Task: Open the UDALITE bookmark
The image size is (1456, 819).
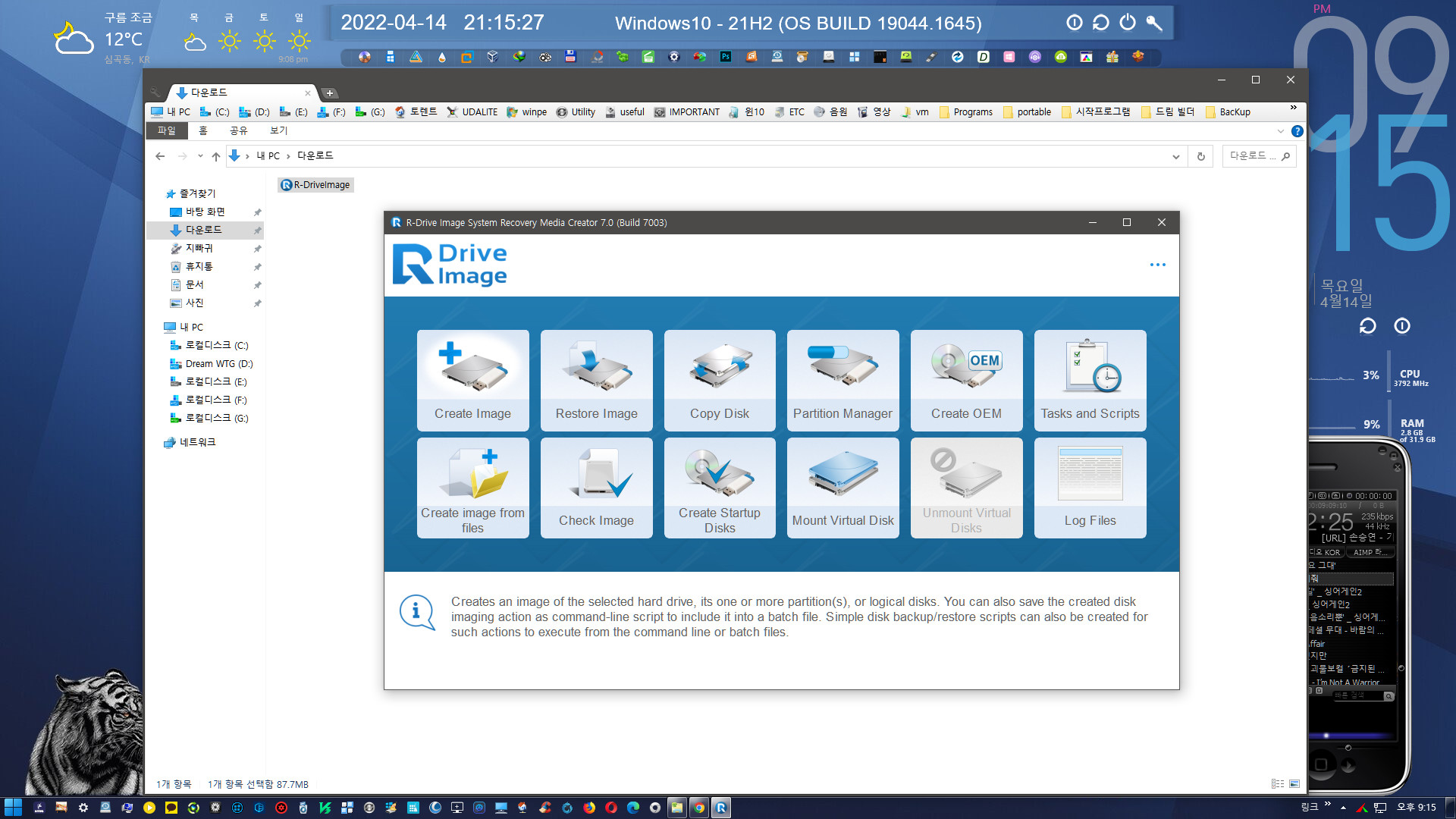Action: click(472, 112)
